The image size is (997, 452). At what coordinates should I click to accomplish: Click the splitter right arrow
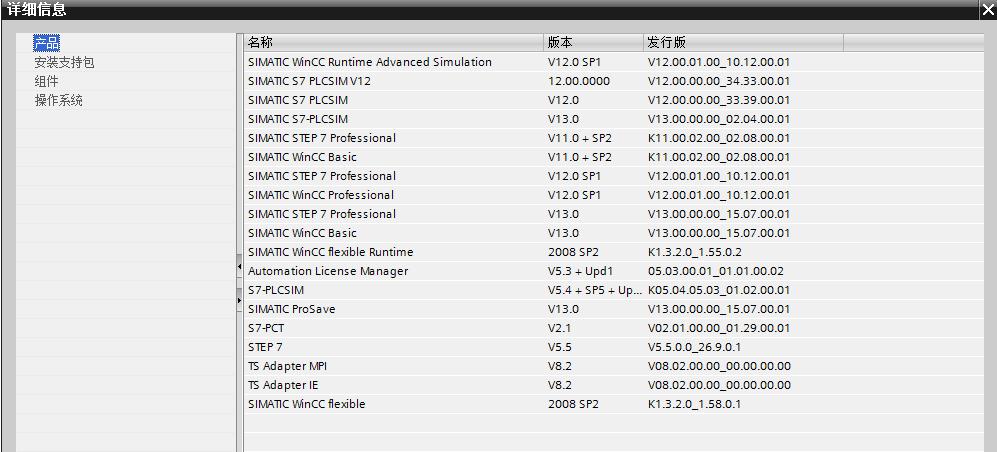coord(239,299)
